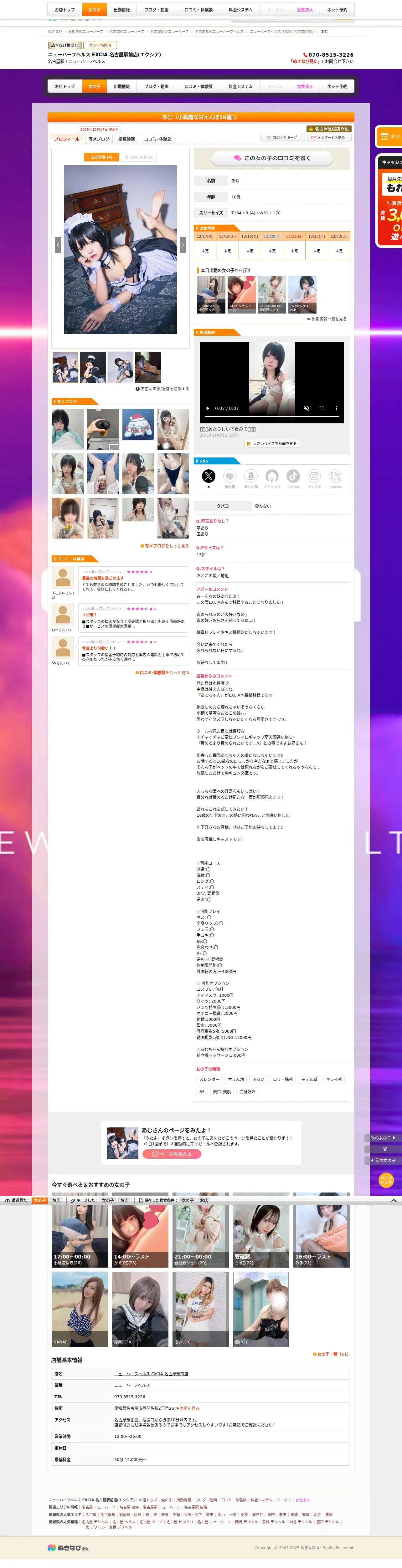This screenshot has height=1568, width=402.
Task: Open the video player's three-dot menu
Action: pos(336,408)
